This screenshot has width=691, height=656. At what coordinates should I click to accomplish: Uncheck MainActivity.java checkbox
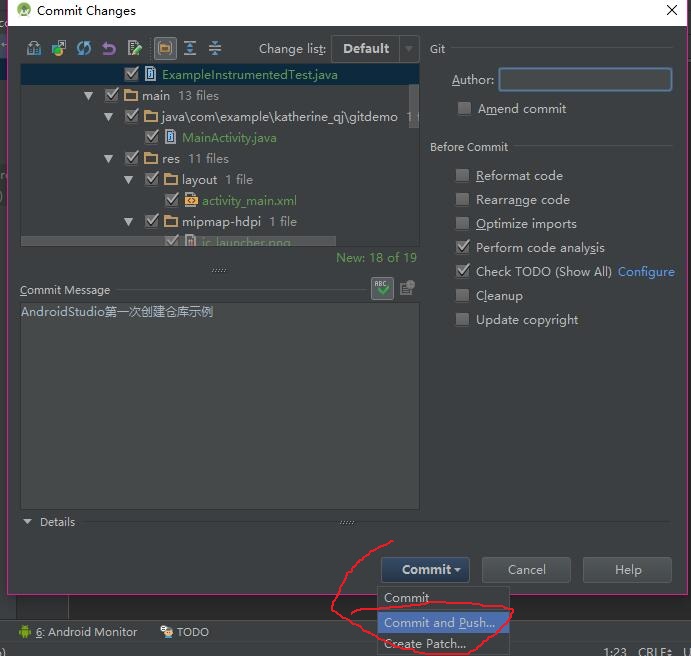pyautogui.click(x=152, y=137)
